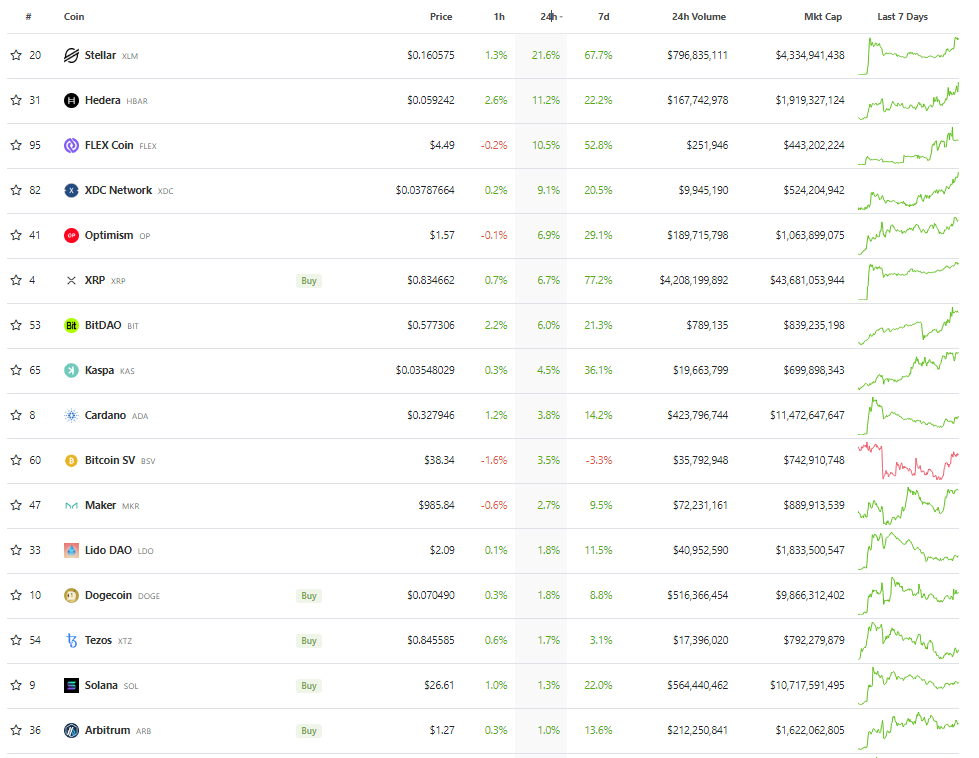This screenshot has width=979, height=758.
Task: Click Buy button for Dogecoin
Action: 309,595
